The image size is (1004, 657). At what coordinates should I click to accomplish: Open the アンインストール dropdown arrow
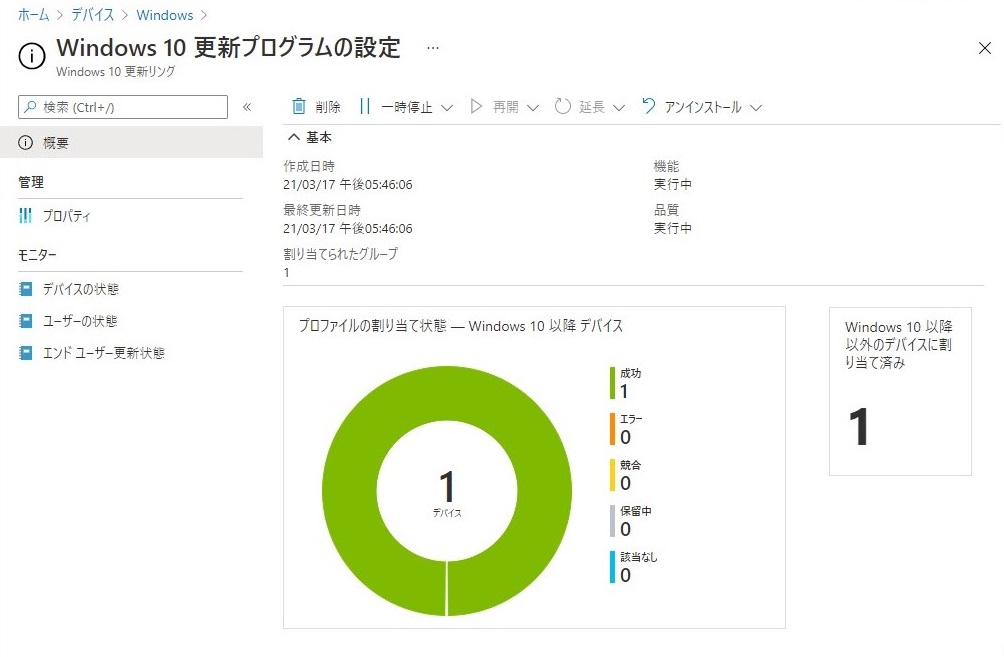pos(756,108)
